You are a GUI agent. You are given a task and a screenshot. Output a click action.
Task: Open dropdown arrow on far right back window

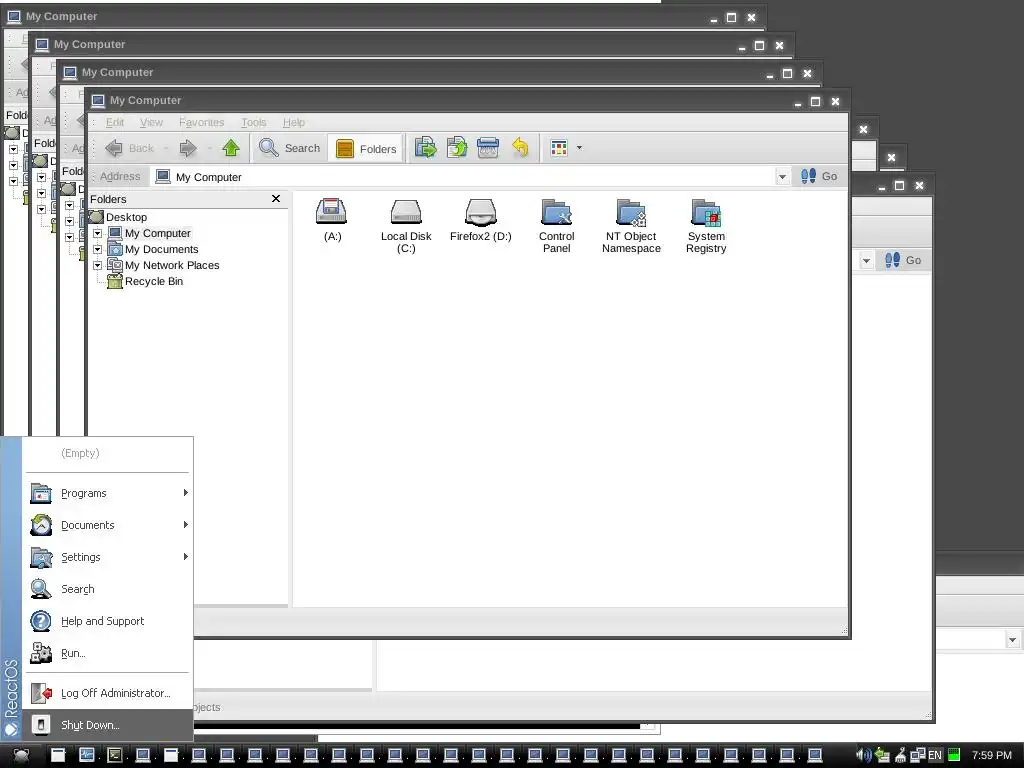click(x=1012, y=640)
